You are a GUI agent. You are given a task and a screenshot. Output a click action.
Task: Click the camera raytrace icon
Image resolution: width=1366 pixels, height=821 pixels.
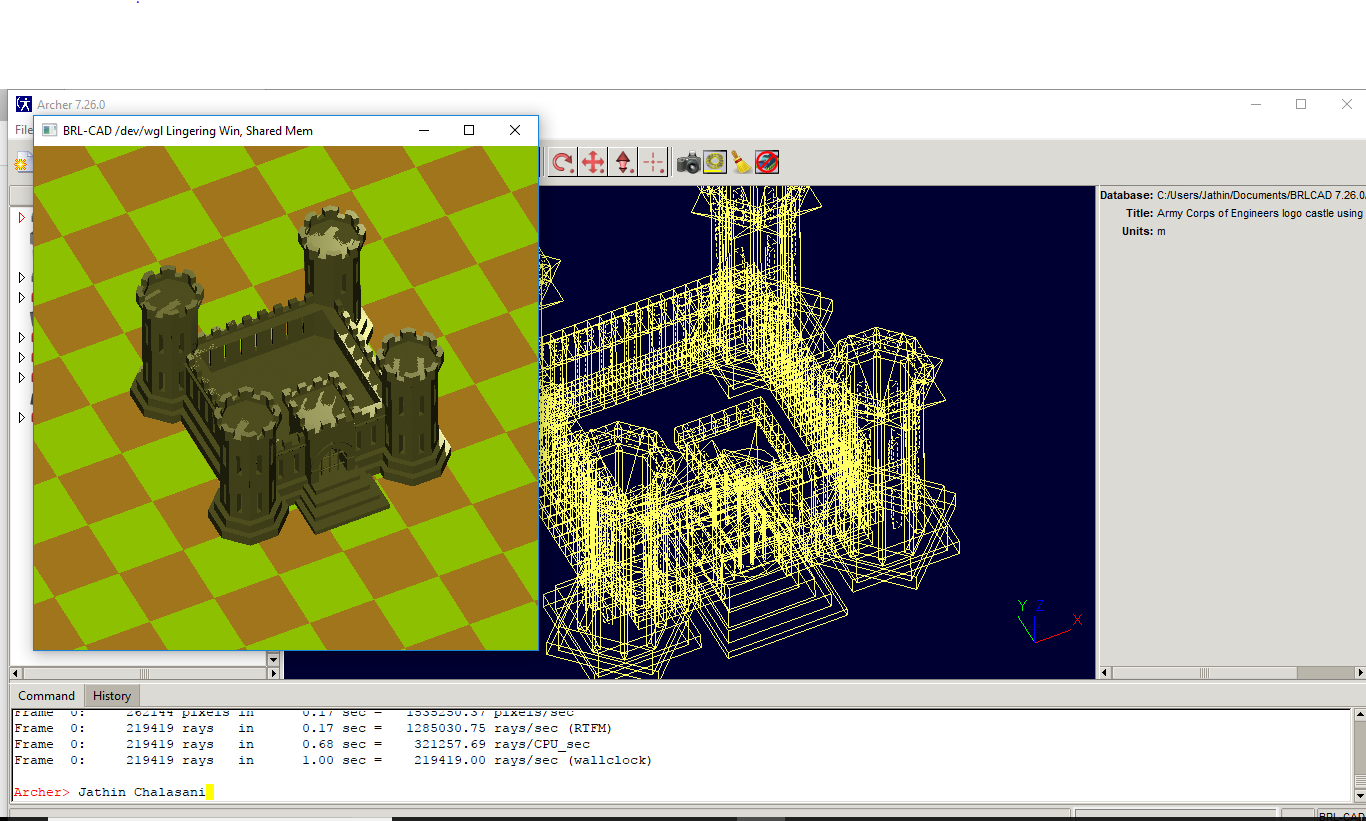[x=688, y=162]
